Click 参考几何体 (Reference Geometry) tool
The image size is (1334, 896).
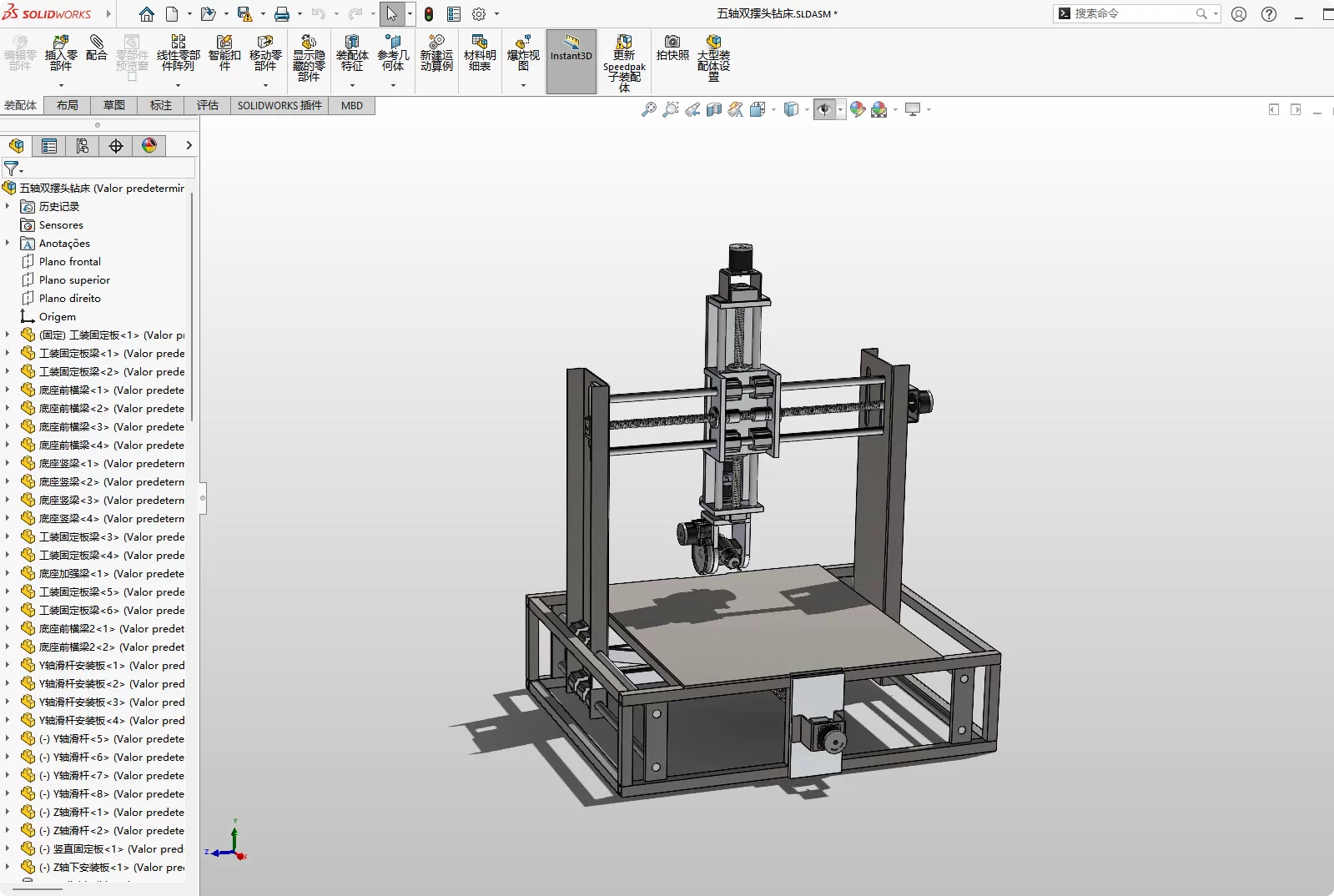(x=393, y=53)
